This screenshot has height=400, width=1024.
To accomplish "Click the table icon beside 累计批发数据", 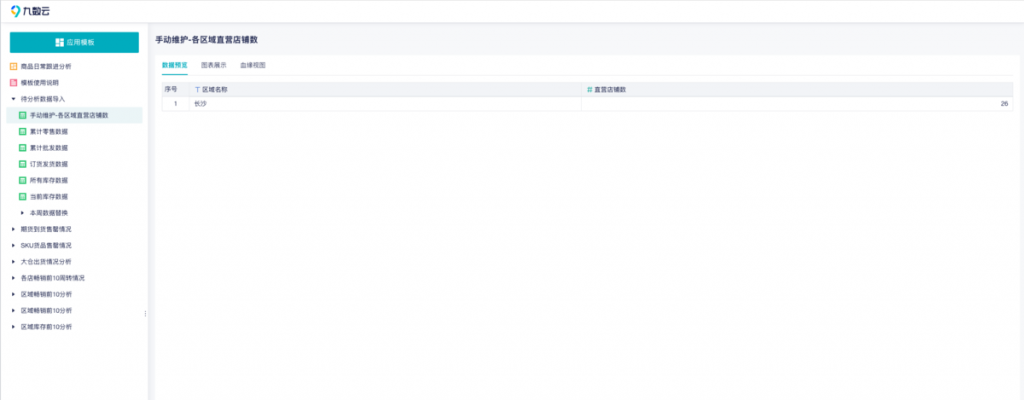I will (x=23, y=147).
